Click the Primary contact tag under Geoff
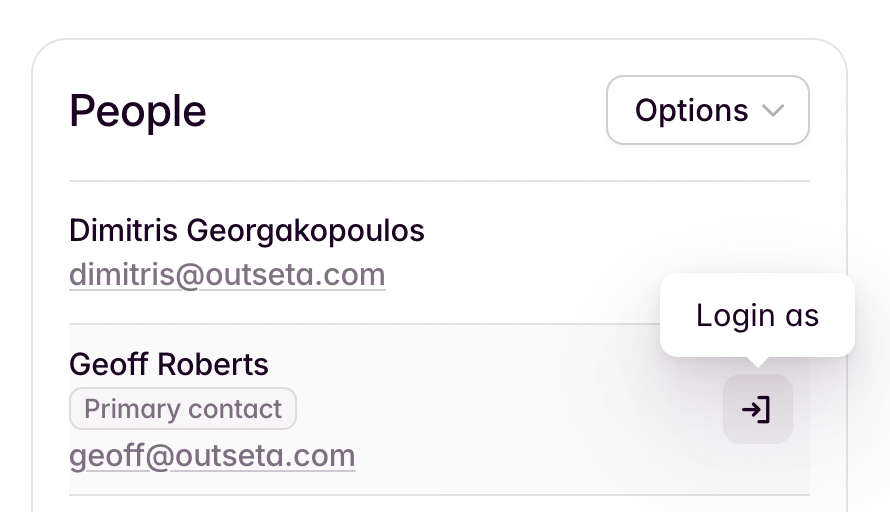The height and width of the screenshot is (512, 890). click(x=183, y=409)
